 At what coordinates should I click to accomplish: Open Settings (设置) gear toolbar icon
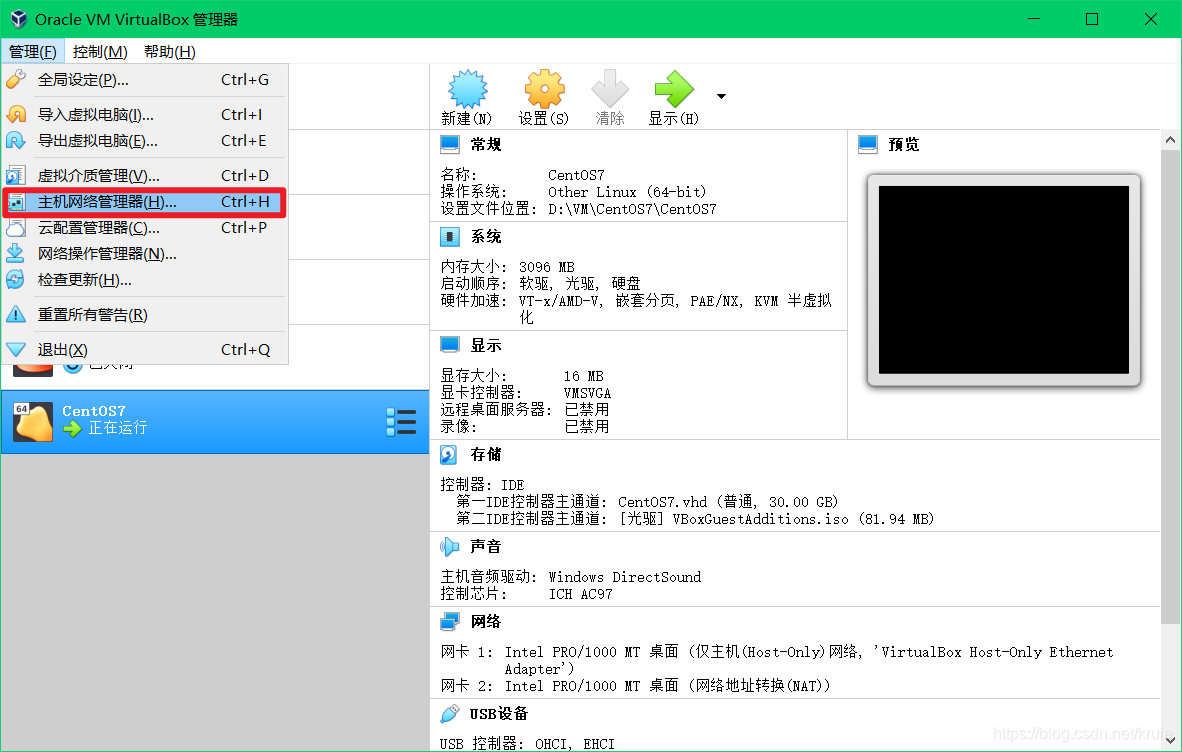pyautogui.click(x=544, y=90)
